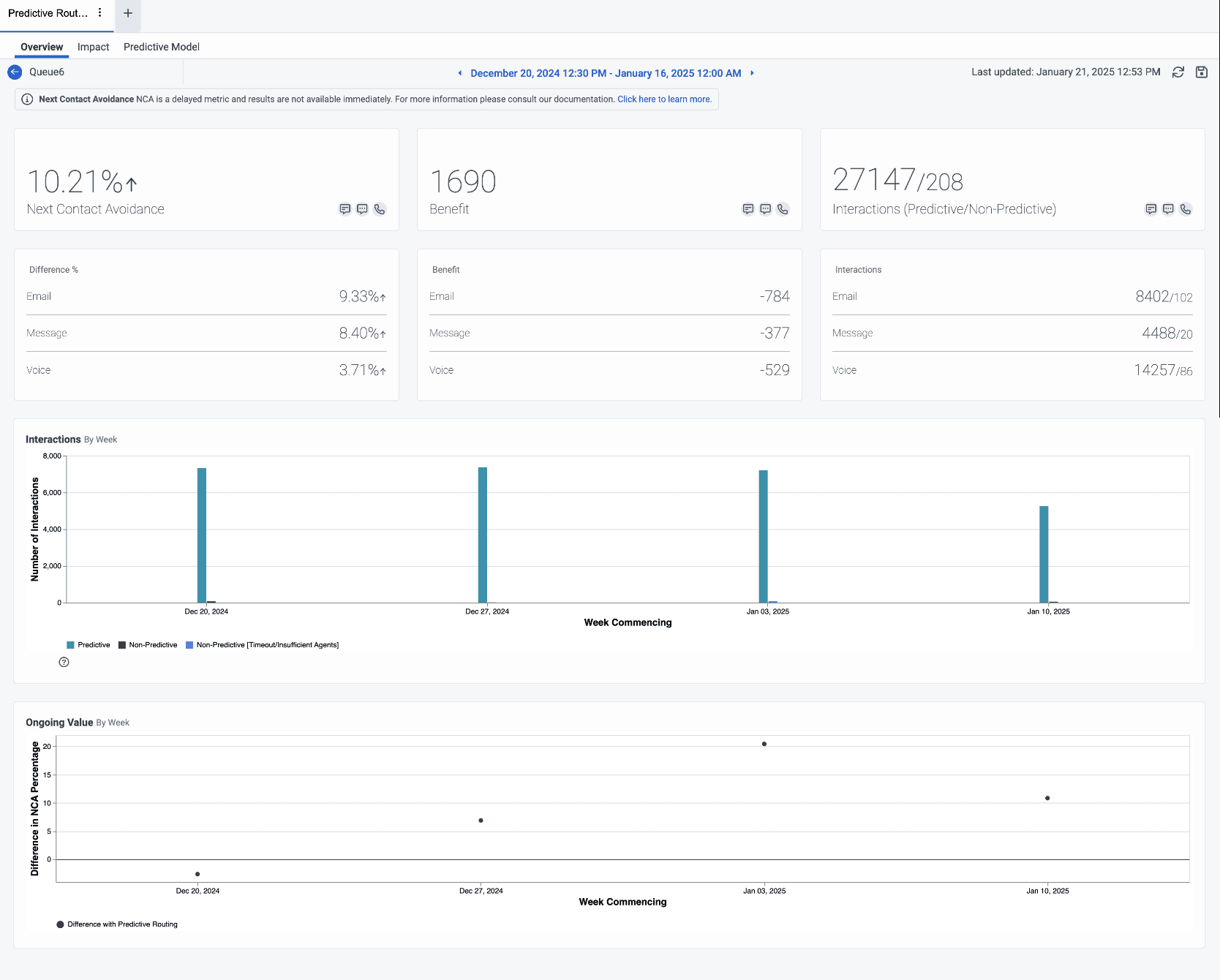Open the tab options three-dot menu
This screenshot has height=980, width=1220.
click(x=100, y=13)
